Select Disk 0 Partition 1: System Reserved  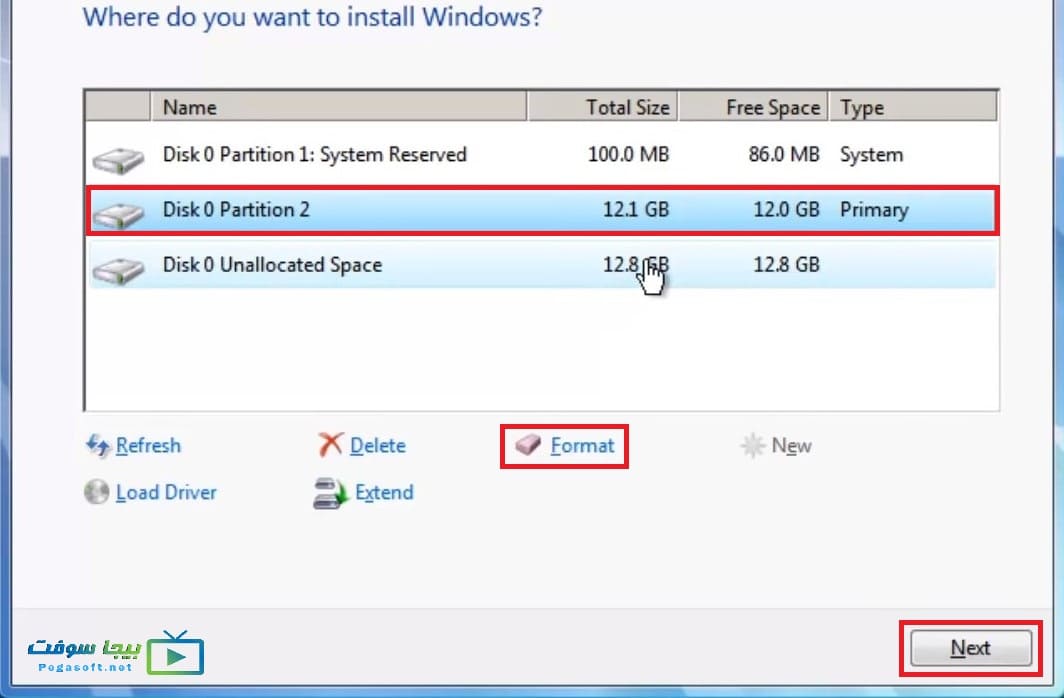tap(314, 155)
